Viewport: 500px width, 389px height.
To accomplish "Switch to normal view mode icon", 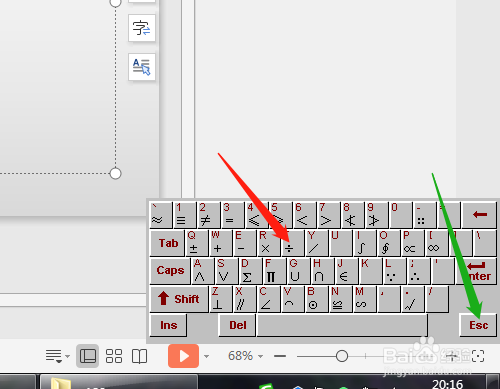I will click(87, 356).
